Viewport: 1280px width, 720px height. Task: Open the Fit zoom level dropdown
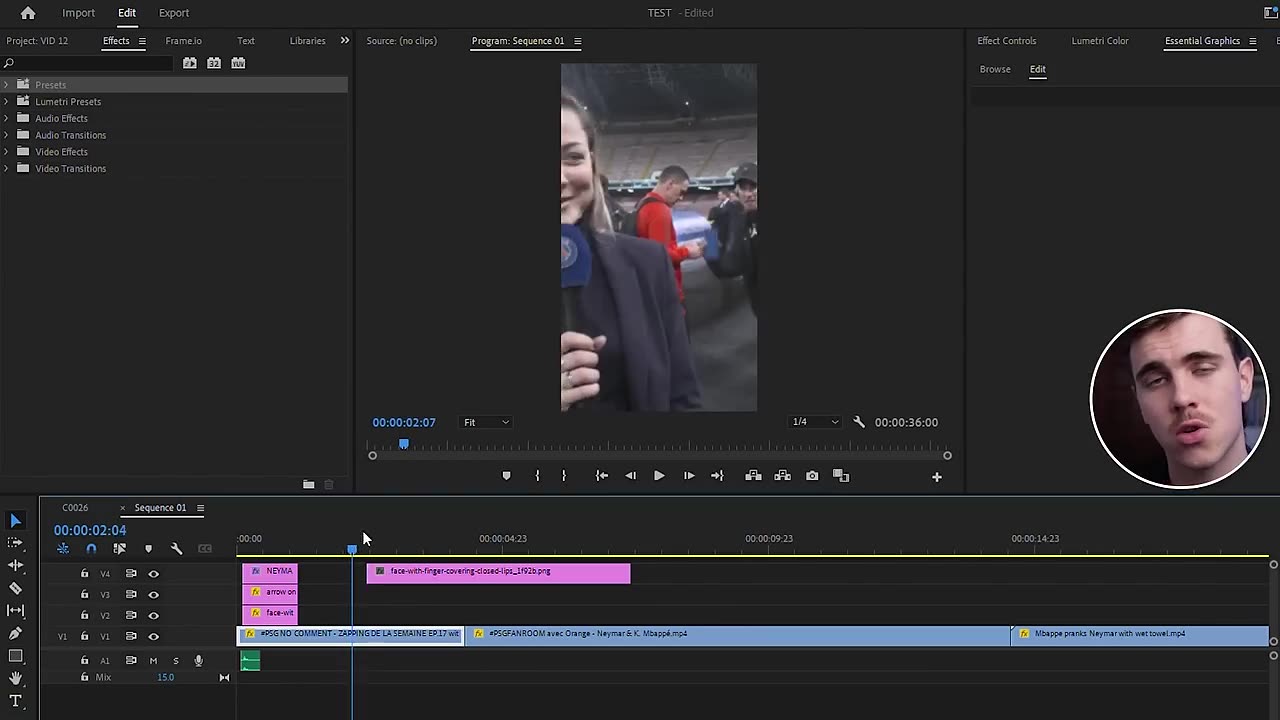click(x=486, y=422)
